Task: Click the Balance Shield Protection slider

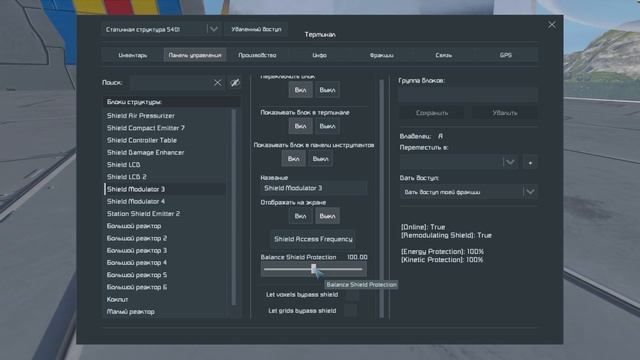Action: [x=313, y=269]
